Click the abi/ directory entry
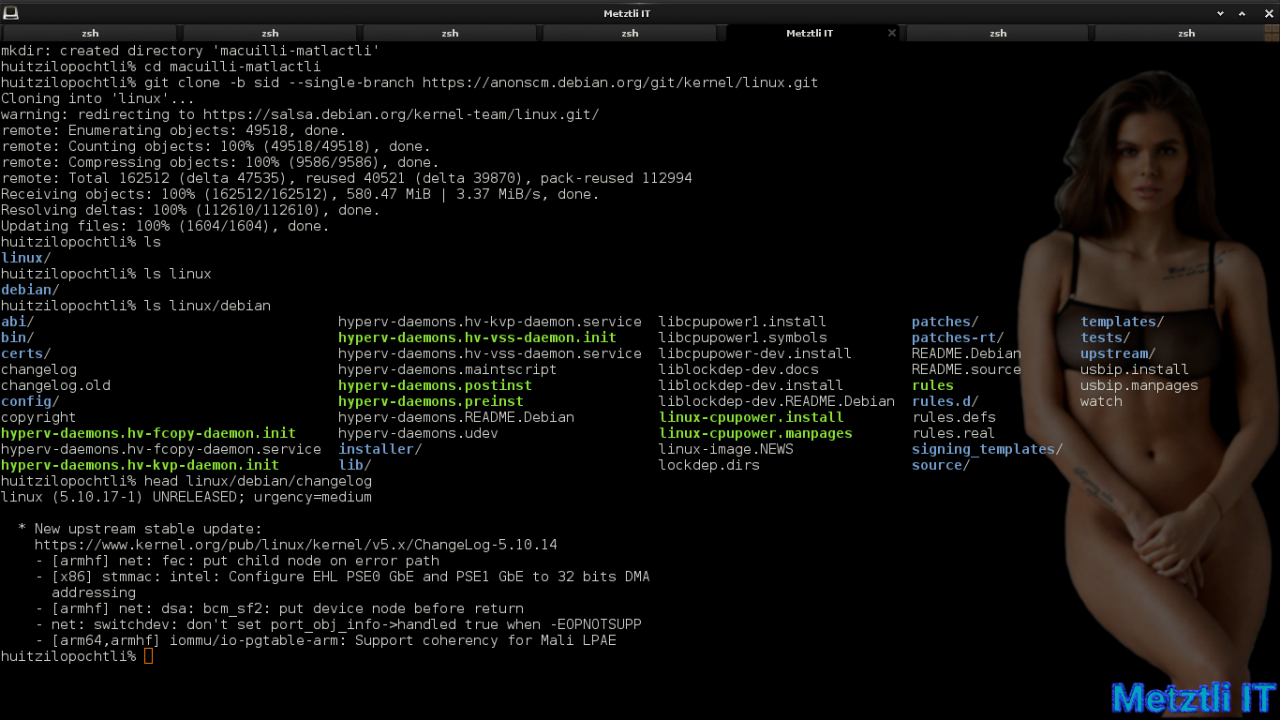Image resolution: width=1280 pixels, height=720 pixels. [x=17, y=321]
